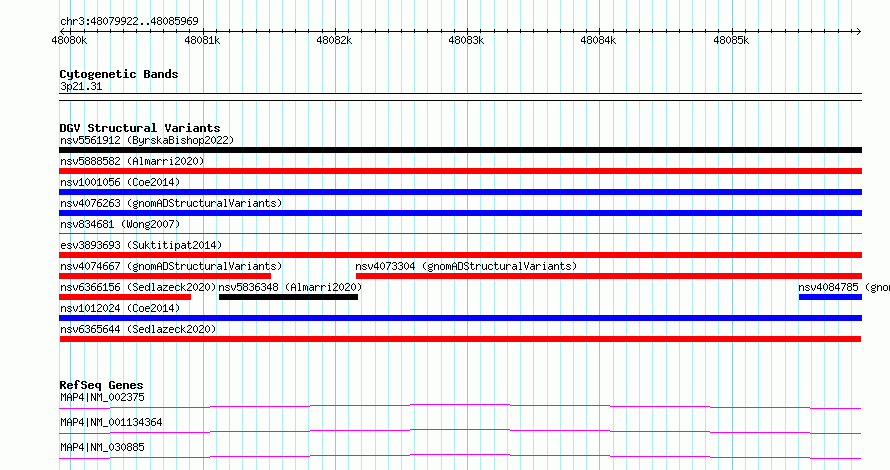Select the red nsv6366156 variant bar
Screen dimensions: 890x470
tap(125, 297)
